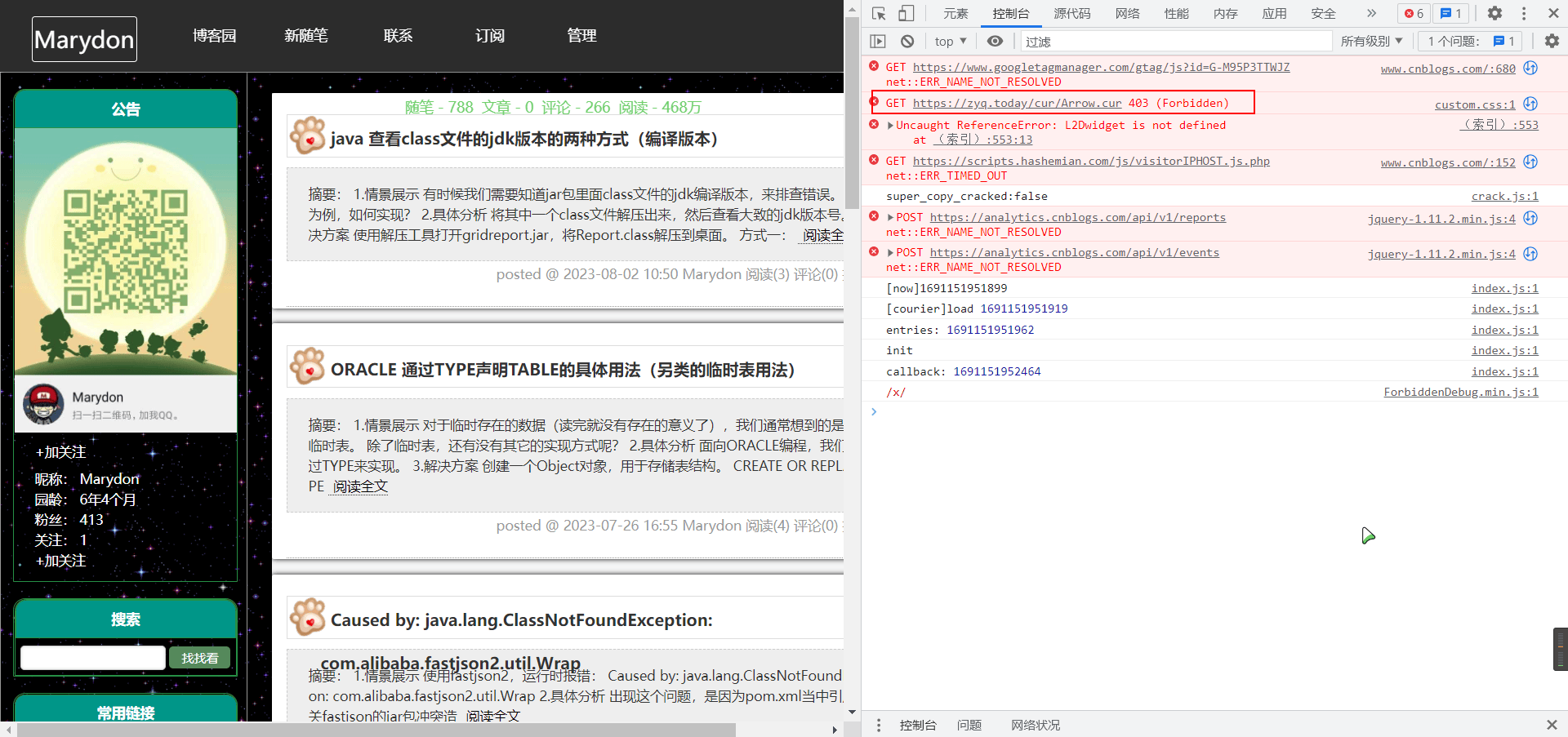This screenshot has height=737, width=1568.
Task: Click the blue chat icon next to 1 个问题
Action: click(x=1501, y=41)
